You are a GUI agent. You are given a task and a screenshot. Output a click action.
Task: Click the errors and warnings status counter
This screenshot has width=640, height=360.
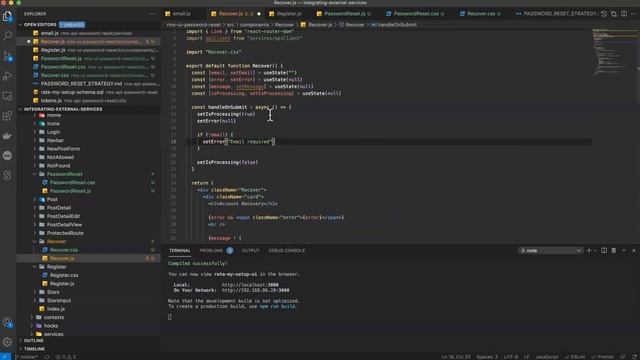(x=65, y=357)
